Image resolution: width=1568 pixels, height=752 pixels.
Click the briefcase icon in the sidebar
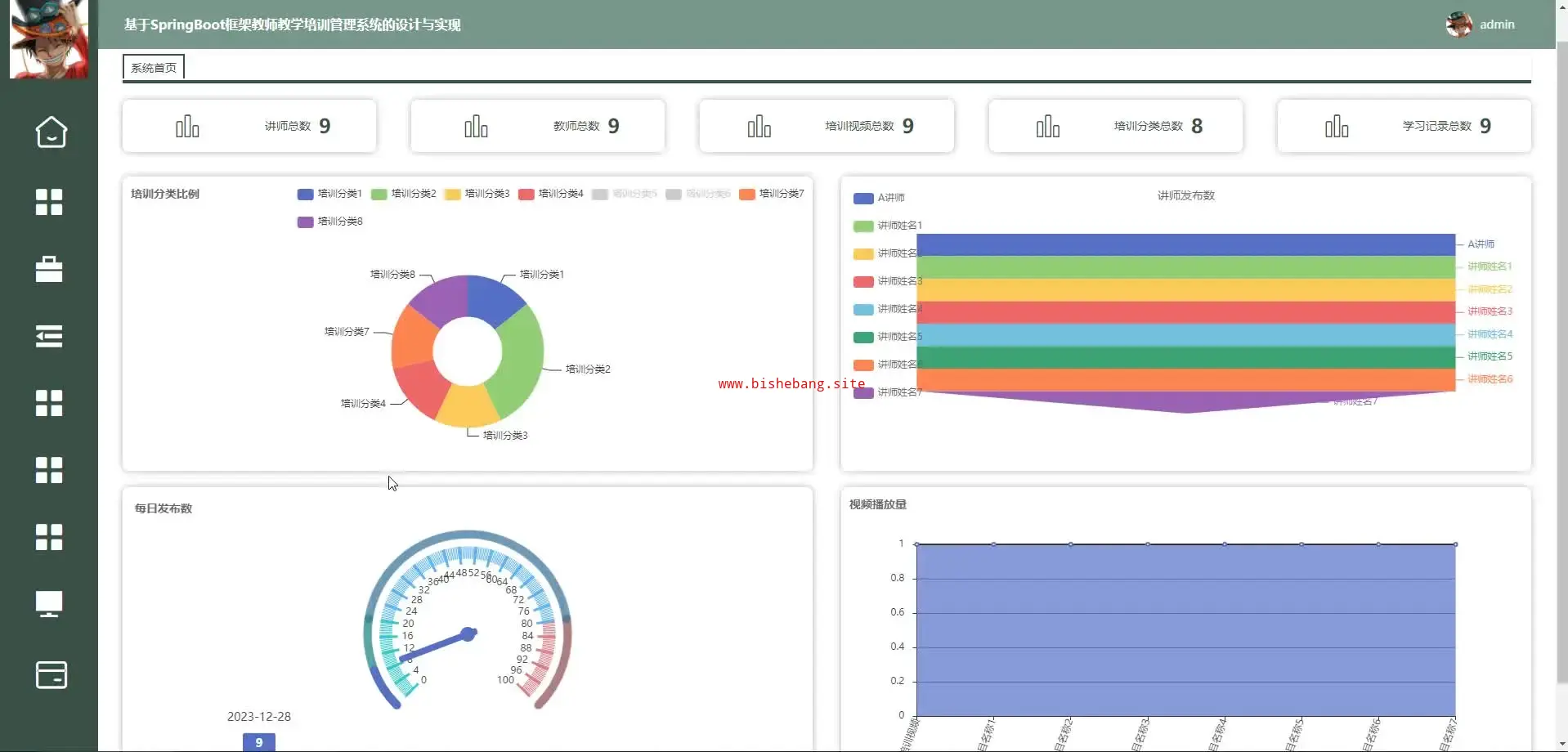click(x=49, y=269)
